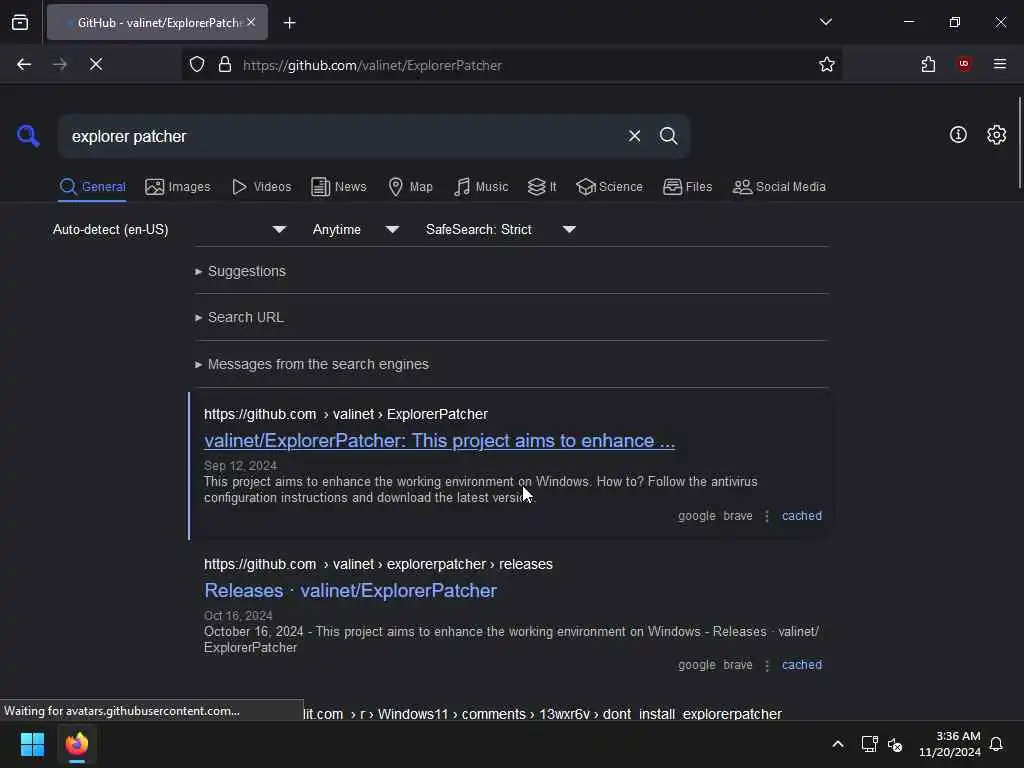Open the Auto-detect (en-US) language dropdown

click(x=170, y=229)
